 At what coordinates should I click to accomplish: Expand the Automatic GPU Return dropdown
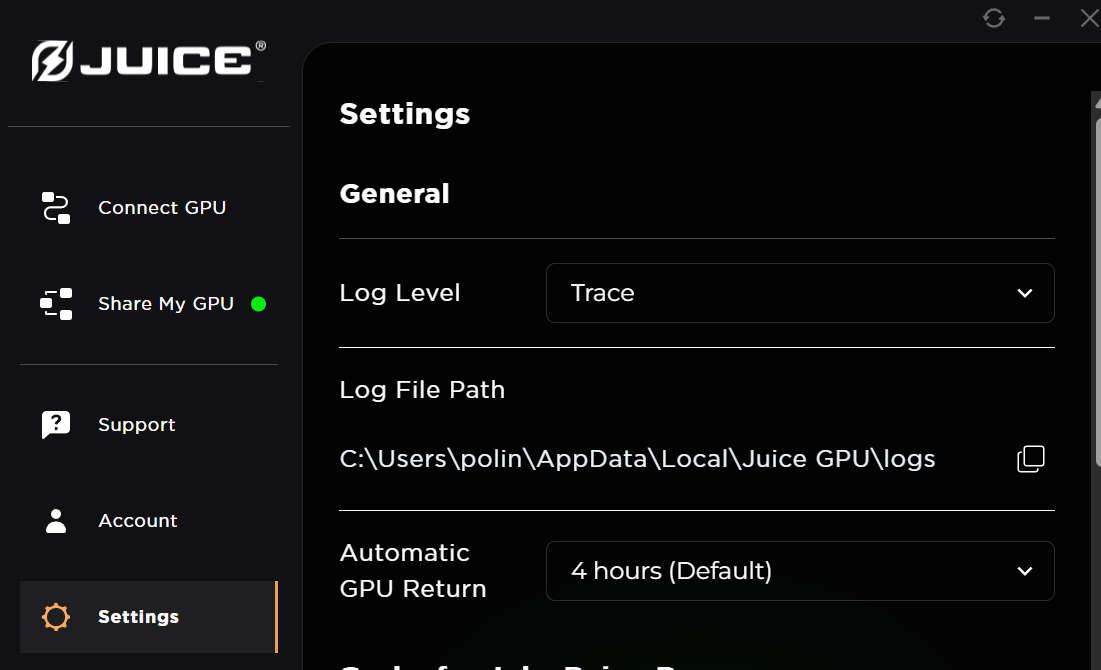point(800,570)
